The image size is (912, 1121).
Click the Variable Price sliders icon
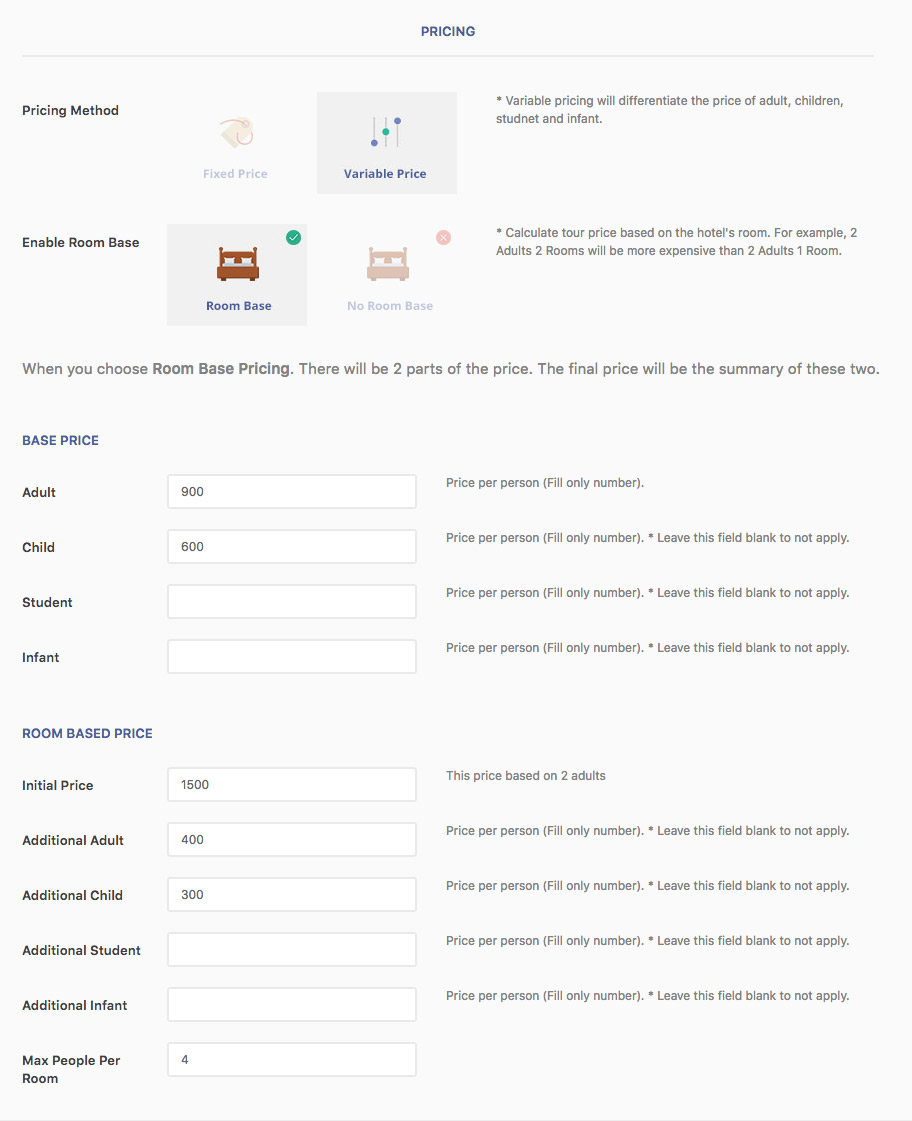(386, 132)
